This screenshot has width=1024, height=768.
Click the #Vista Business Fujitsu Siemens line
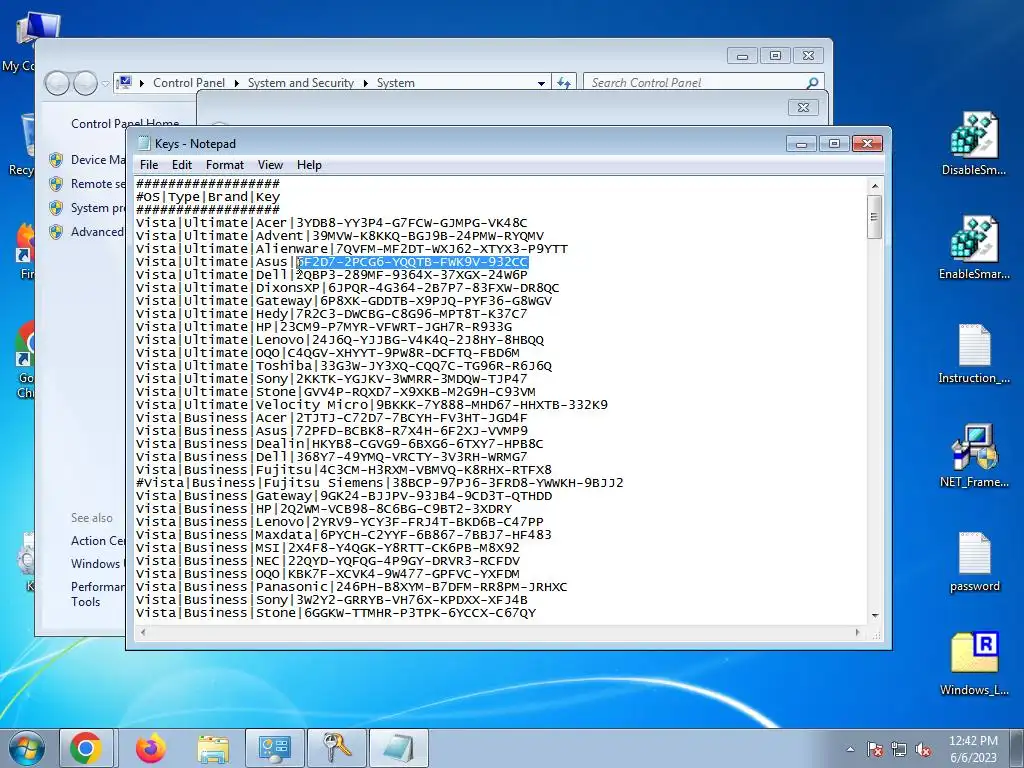379,483
